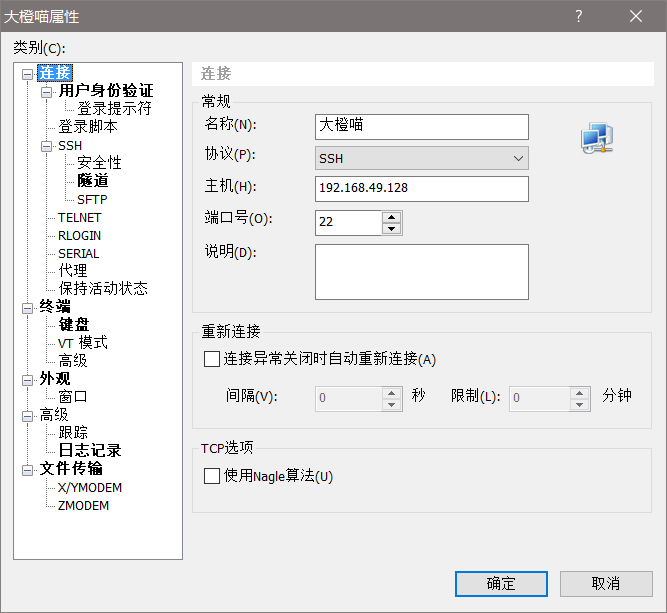The image size is (667, 613).
Task: Click the 主机 input field with IP
Action: pos(422,189)
